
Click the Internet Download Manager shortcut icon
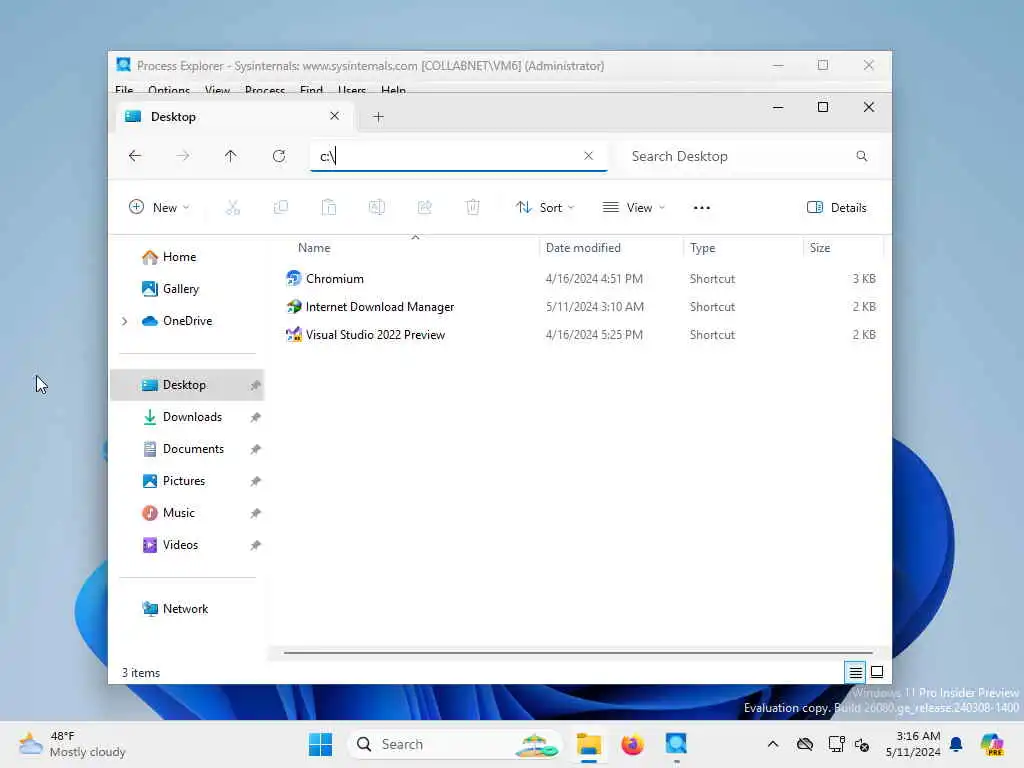294,306
